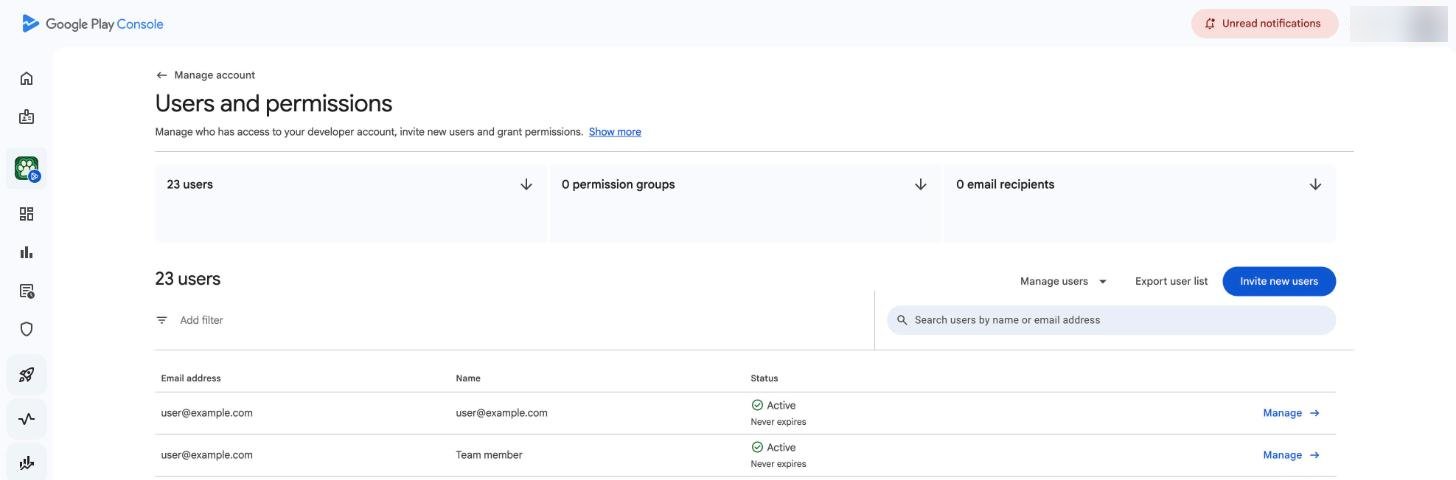Click the magnifier icon in the search box
Screen dimensions: 1456x480
(x=902, y=320)
